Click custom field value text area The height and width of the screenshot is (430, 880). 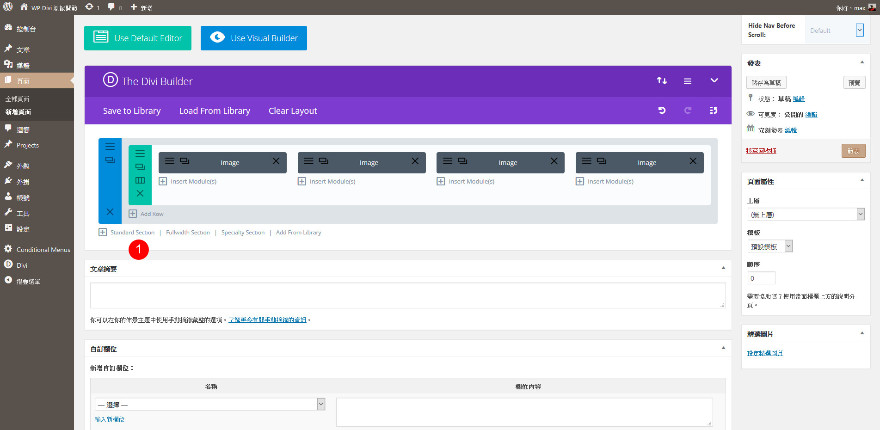click(x=524, y=413)
